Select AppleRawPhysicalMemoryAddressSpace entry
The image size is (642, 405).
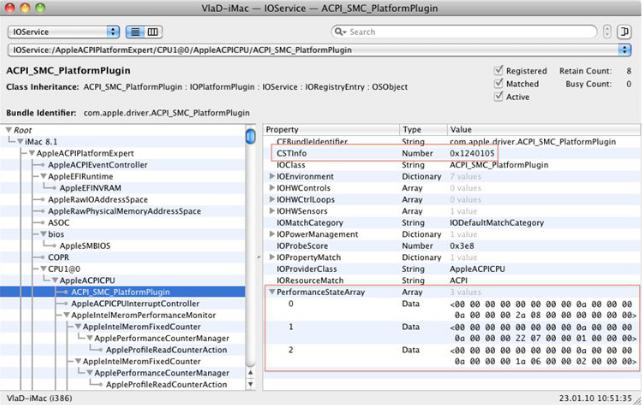click(124, 211)
